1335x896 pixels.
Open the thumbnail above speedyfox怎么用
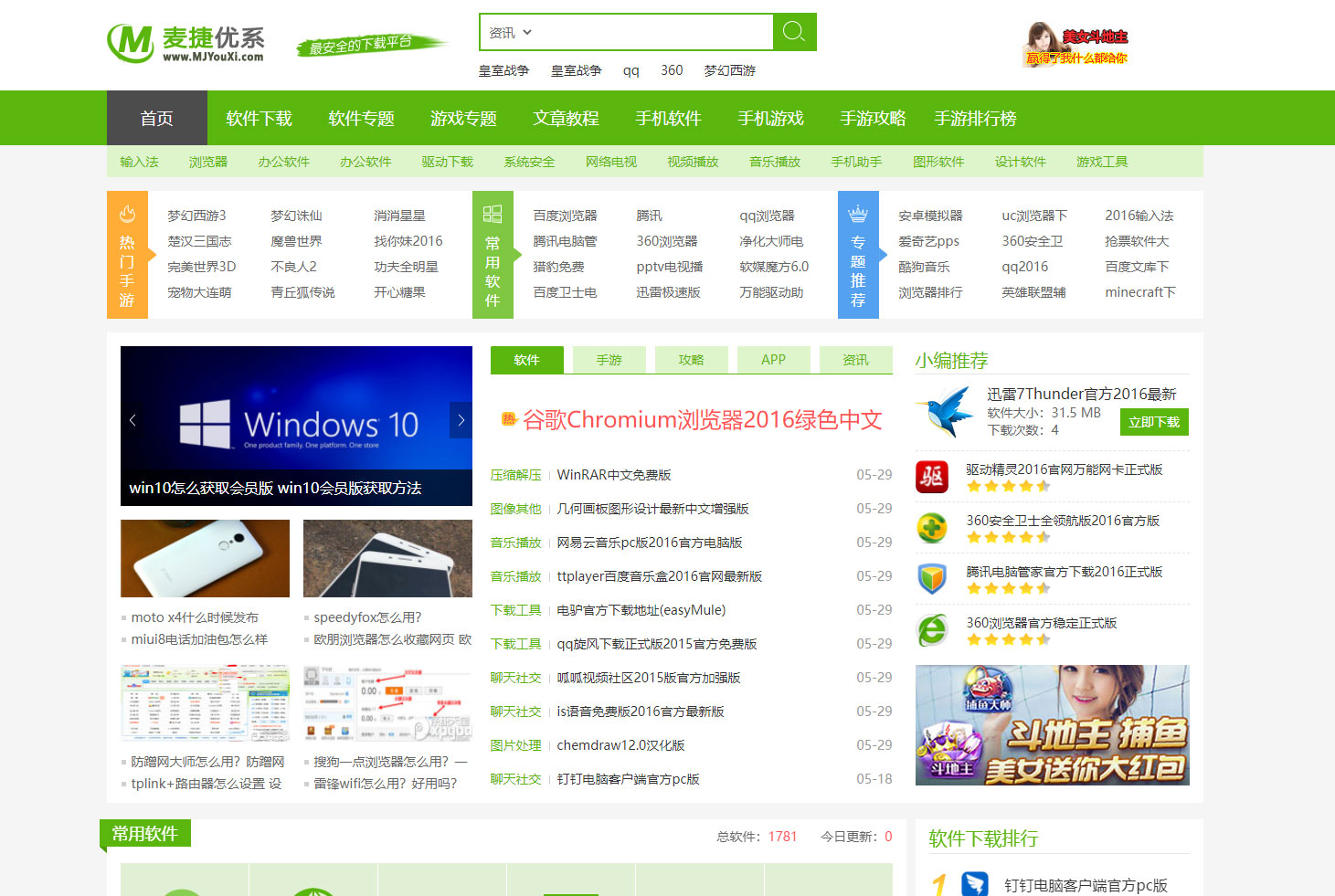click(x=387, y=558)
